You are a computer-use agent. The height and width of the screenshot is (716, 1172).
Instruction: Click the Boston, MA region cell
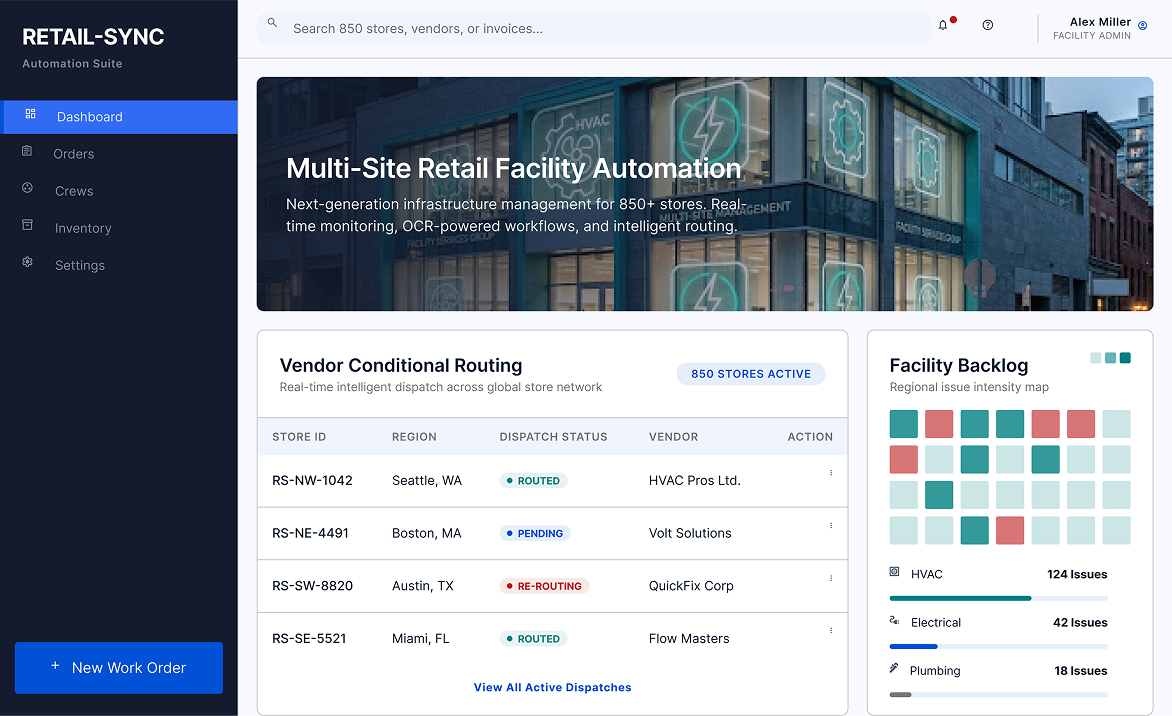click(427, 533)
